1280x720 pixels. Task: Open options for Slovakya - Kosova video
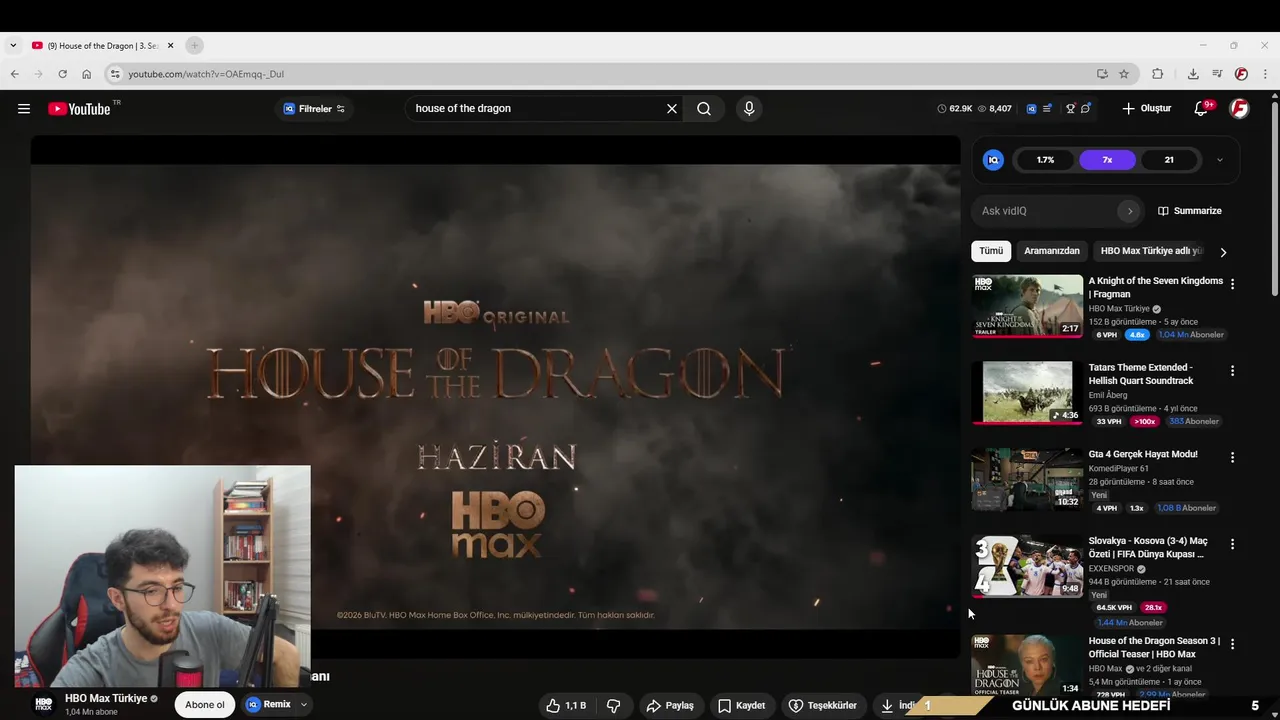[x=1232, y=544]
